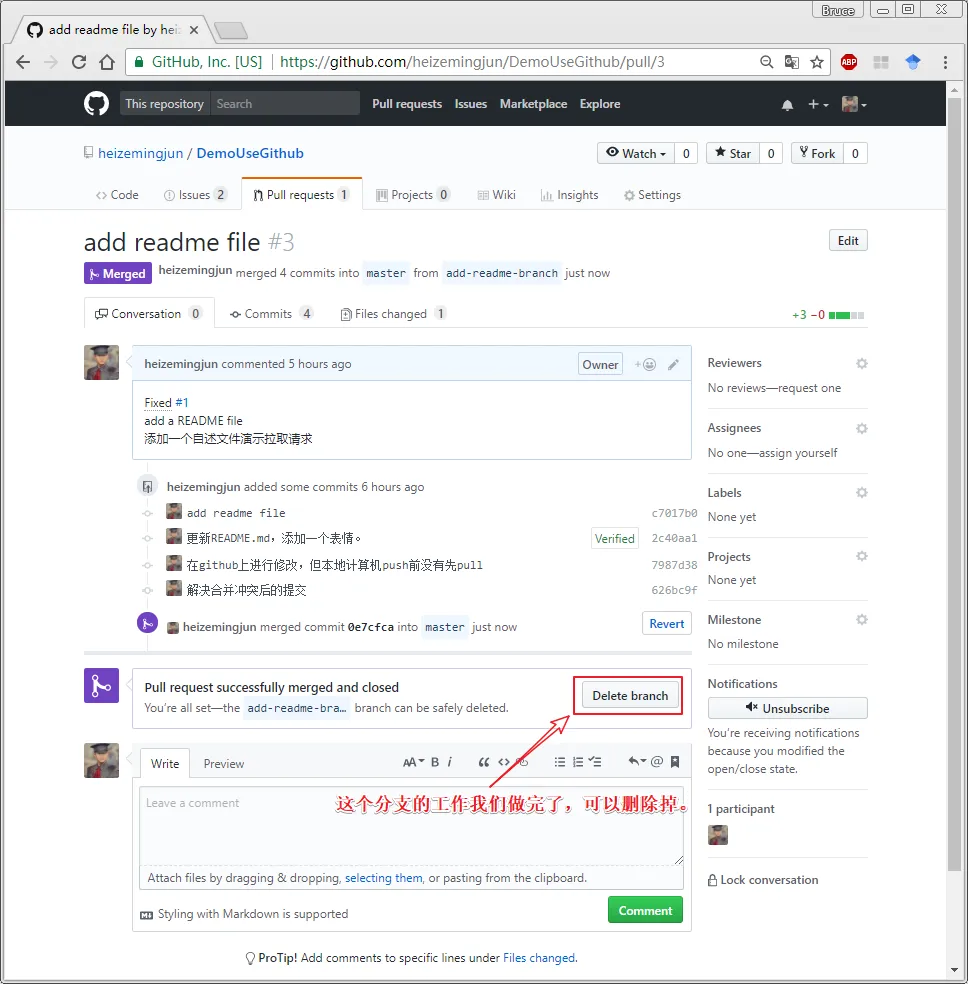Screen dimensions: 968x984
Task: Open the heizemingjun owner link
Action: click(141, 154)
